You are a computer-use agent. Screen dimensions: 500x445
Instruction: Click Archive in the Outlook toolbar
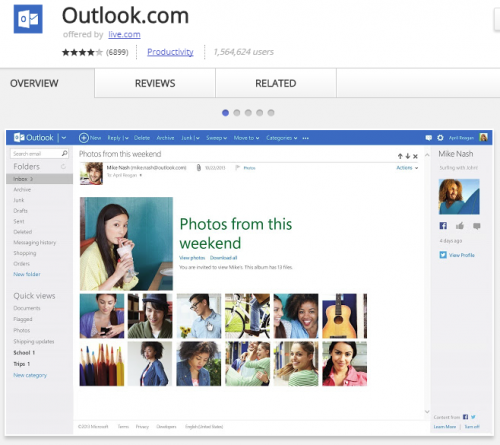click(x=165, y=138)
